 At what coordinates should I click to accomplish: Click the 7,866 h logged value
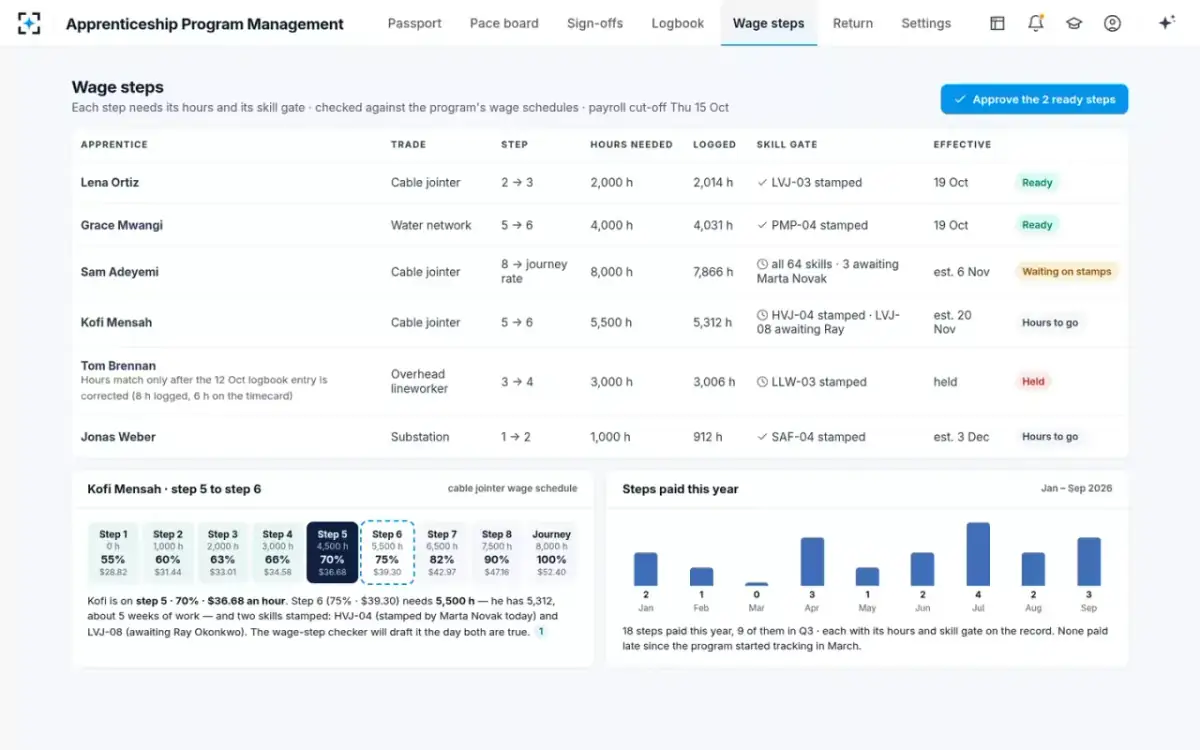714,272
